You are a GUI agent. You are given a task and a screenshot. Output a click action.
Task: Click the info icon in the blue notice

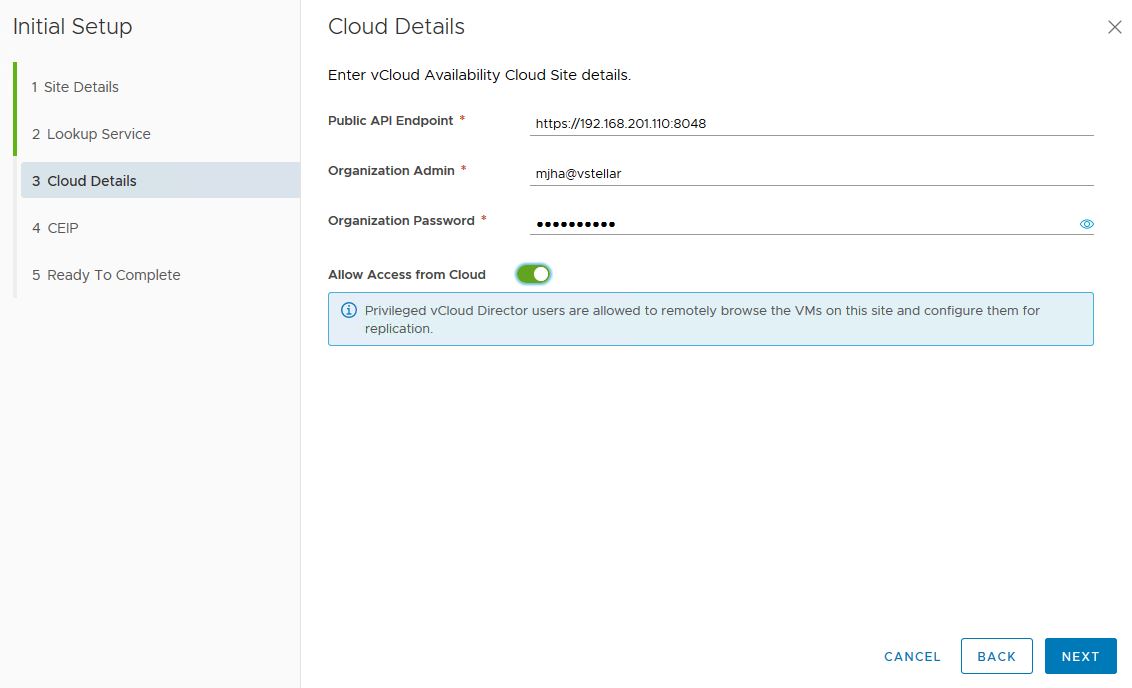tap(349, 310)
